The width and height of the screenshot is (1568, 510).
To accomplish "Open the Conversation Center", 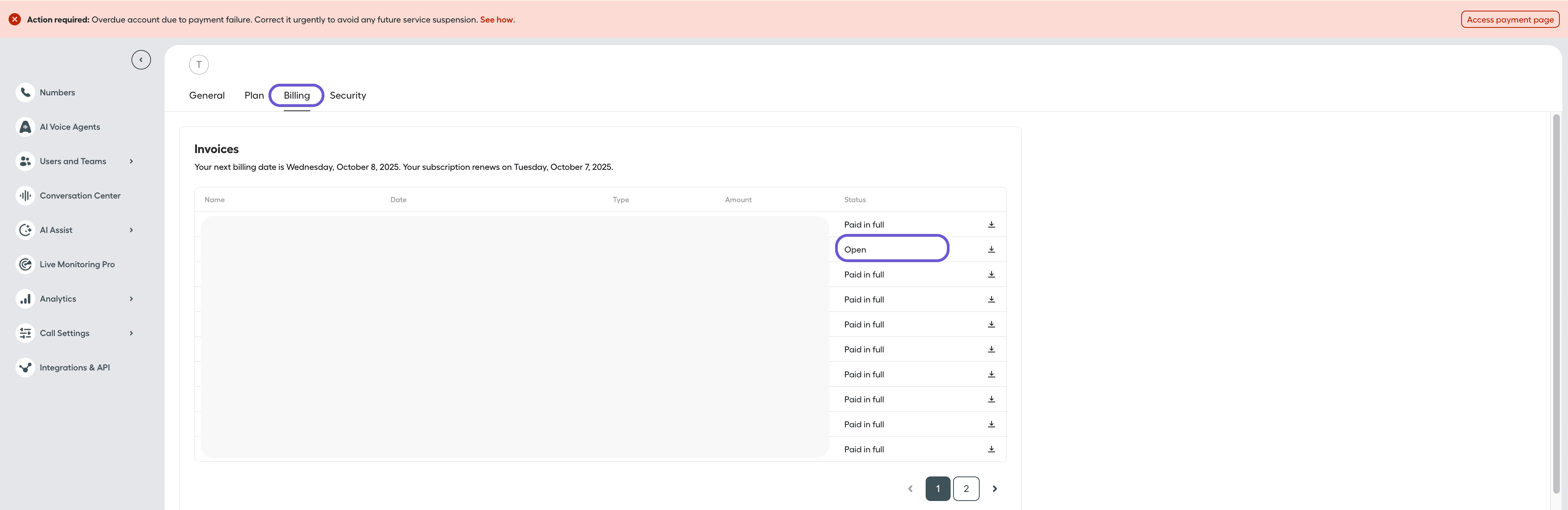I will (x=80, y=195).
